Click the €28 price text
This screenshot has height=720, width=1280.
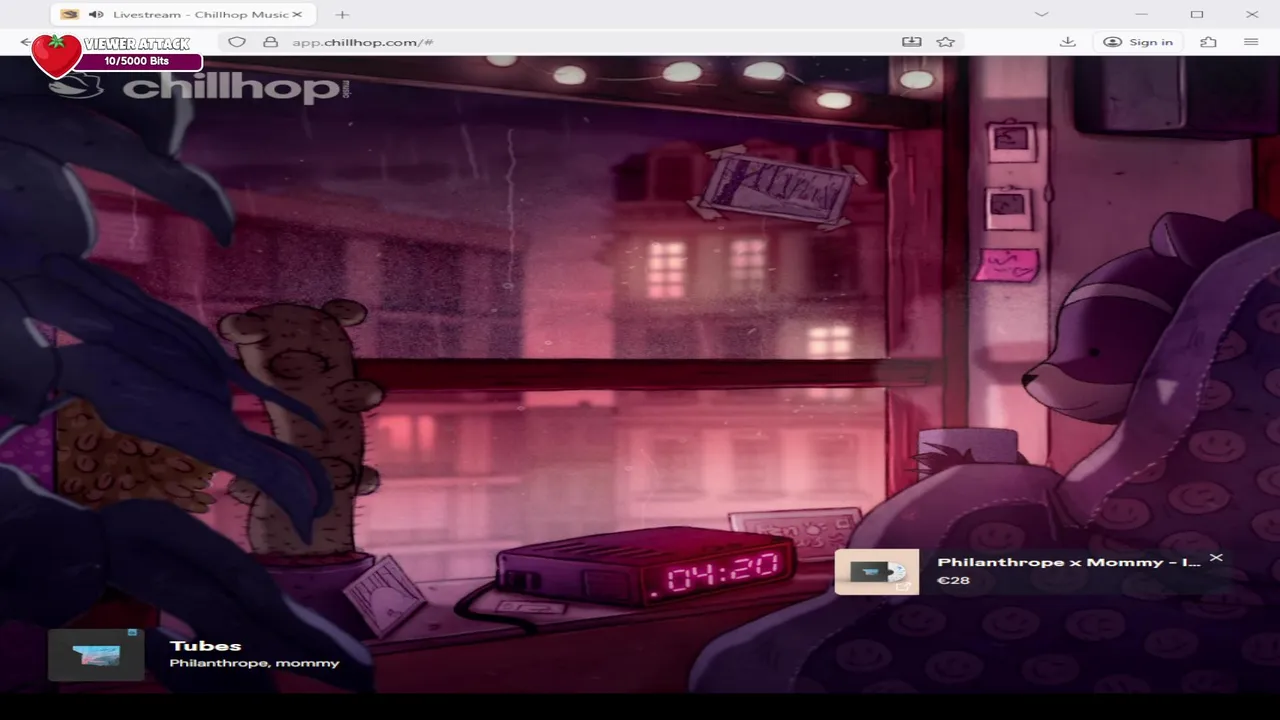[x=953, y=580]
